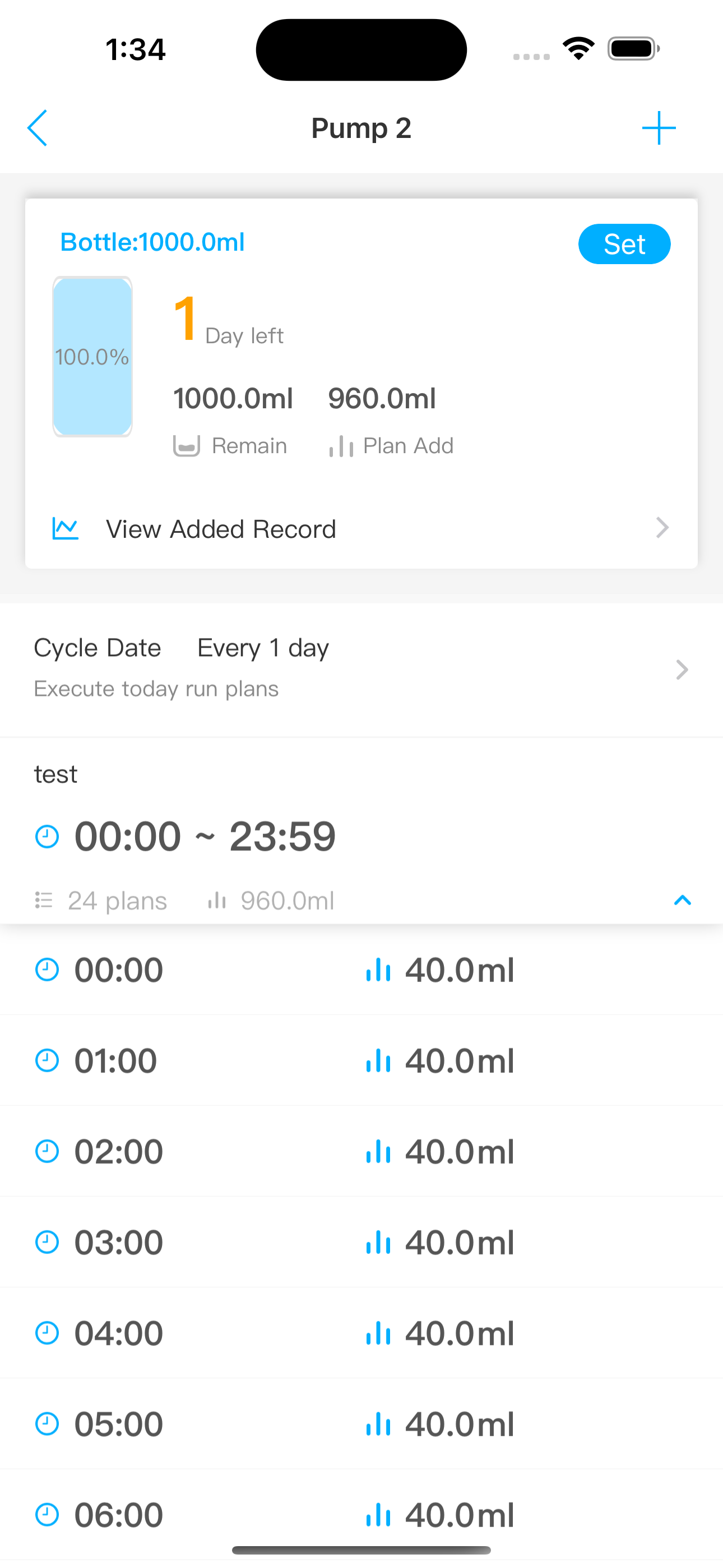
Task: Collapse the test plan list with up arrow
Action: coord(683,900)
